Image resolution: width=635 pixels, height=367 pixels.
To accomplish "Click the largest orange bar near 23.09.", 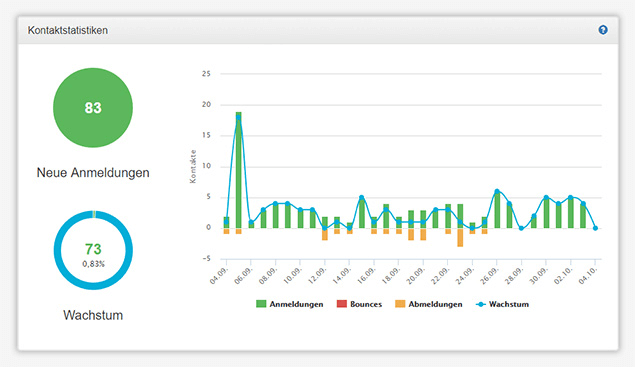I will pos(460,237).
